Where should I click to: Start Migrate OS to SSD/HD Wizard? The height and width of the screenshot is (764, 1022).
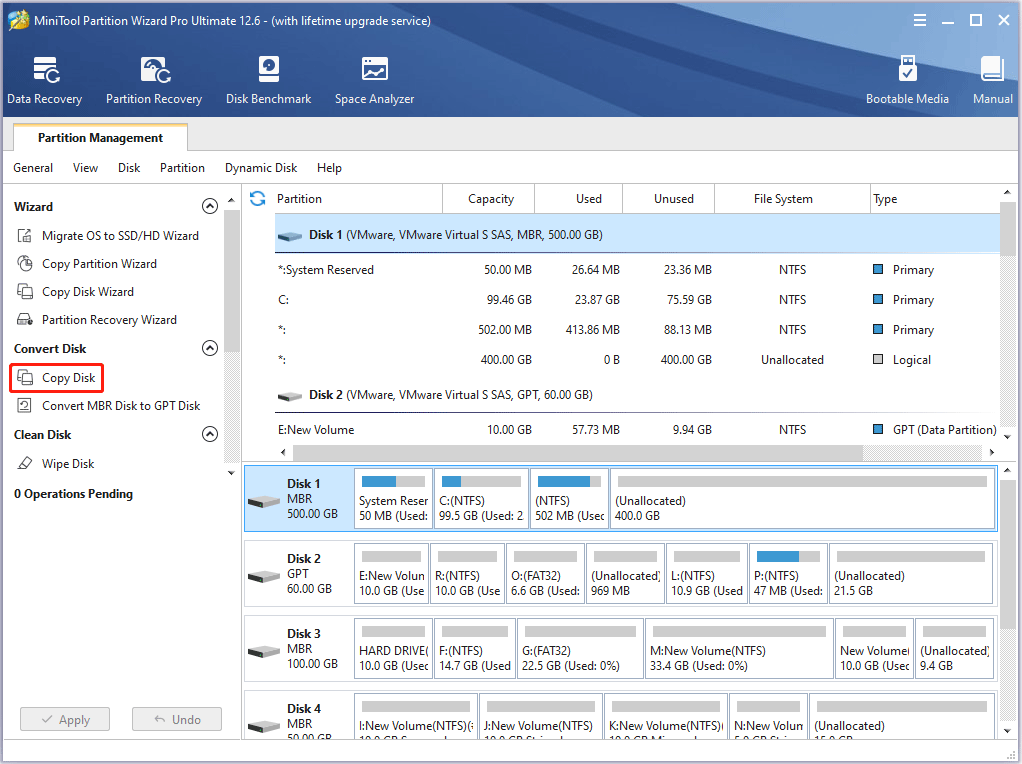pyautogui.click(x=108, y=235)
